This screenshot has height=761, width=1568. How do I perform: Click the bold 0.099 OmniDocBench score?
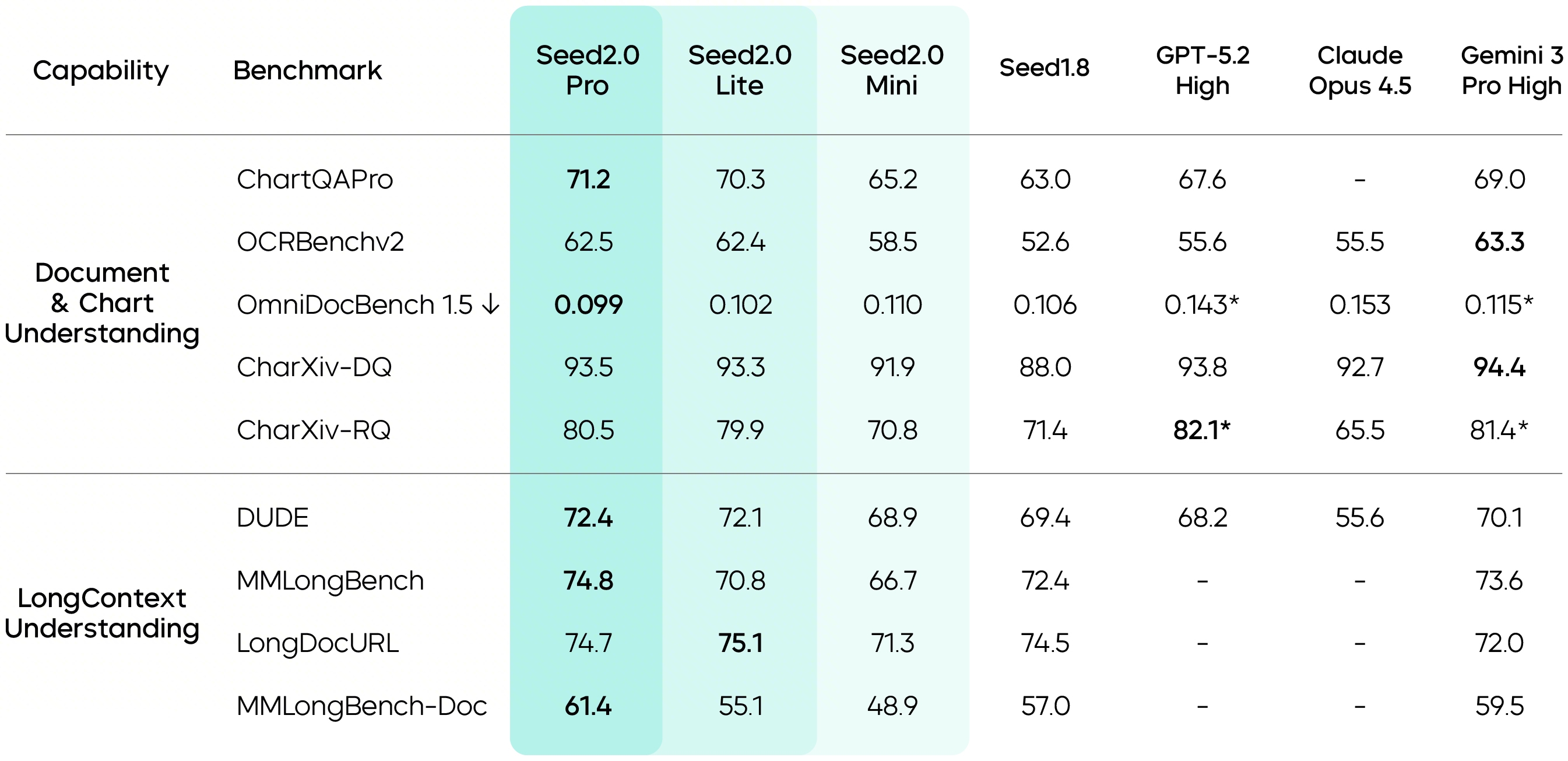point(588,304)
